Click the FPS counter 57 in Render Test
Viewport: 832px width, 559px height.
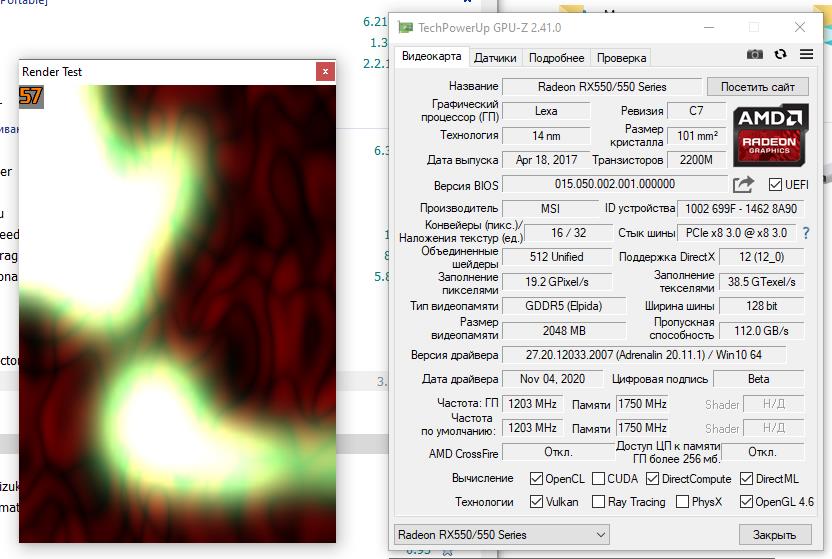31,97
